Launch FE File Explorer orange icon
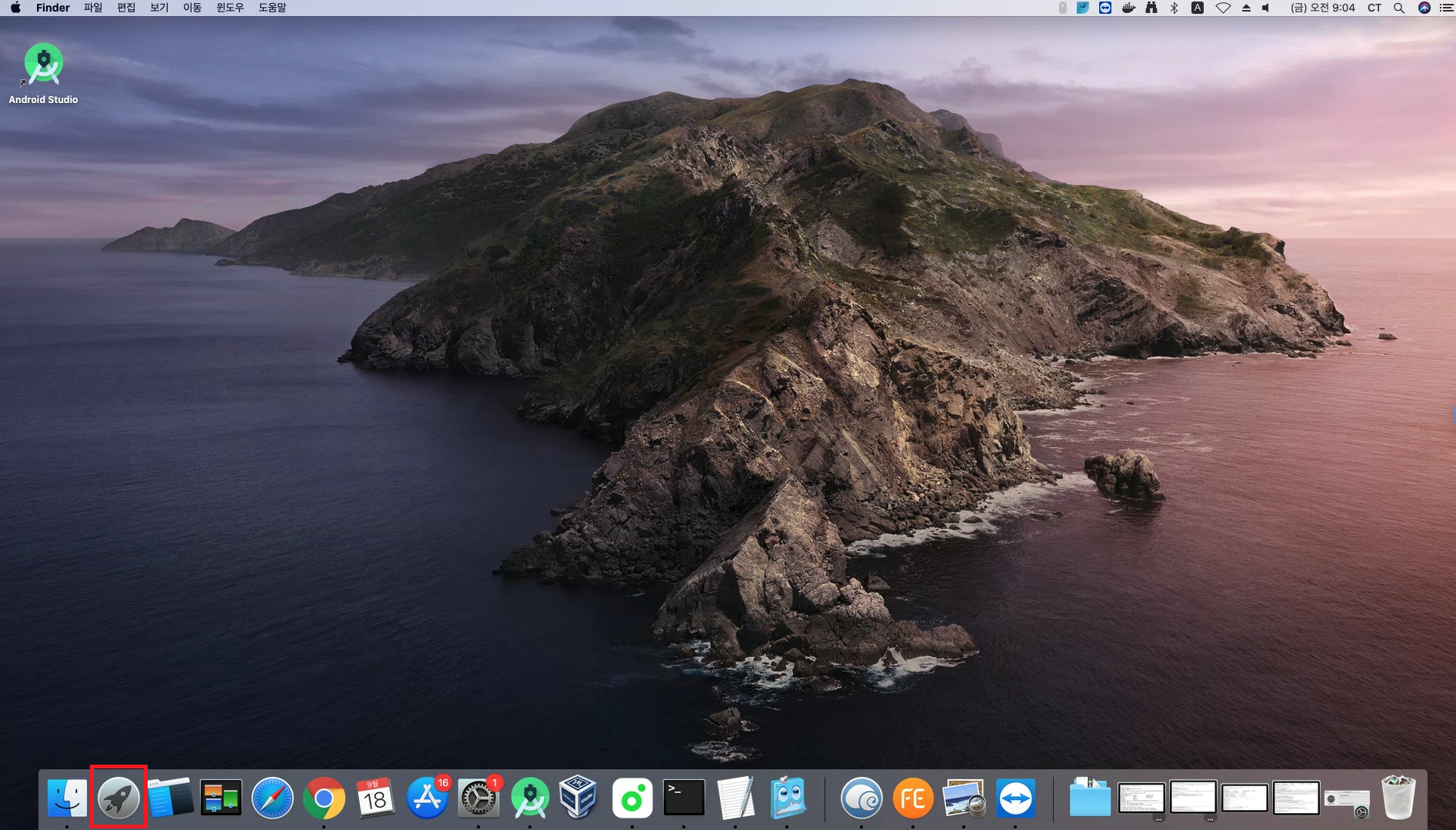 click(x=913, y=798)
